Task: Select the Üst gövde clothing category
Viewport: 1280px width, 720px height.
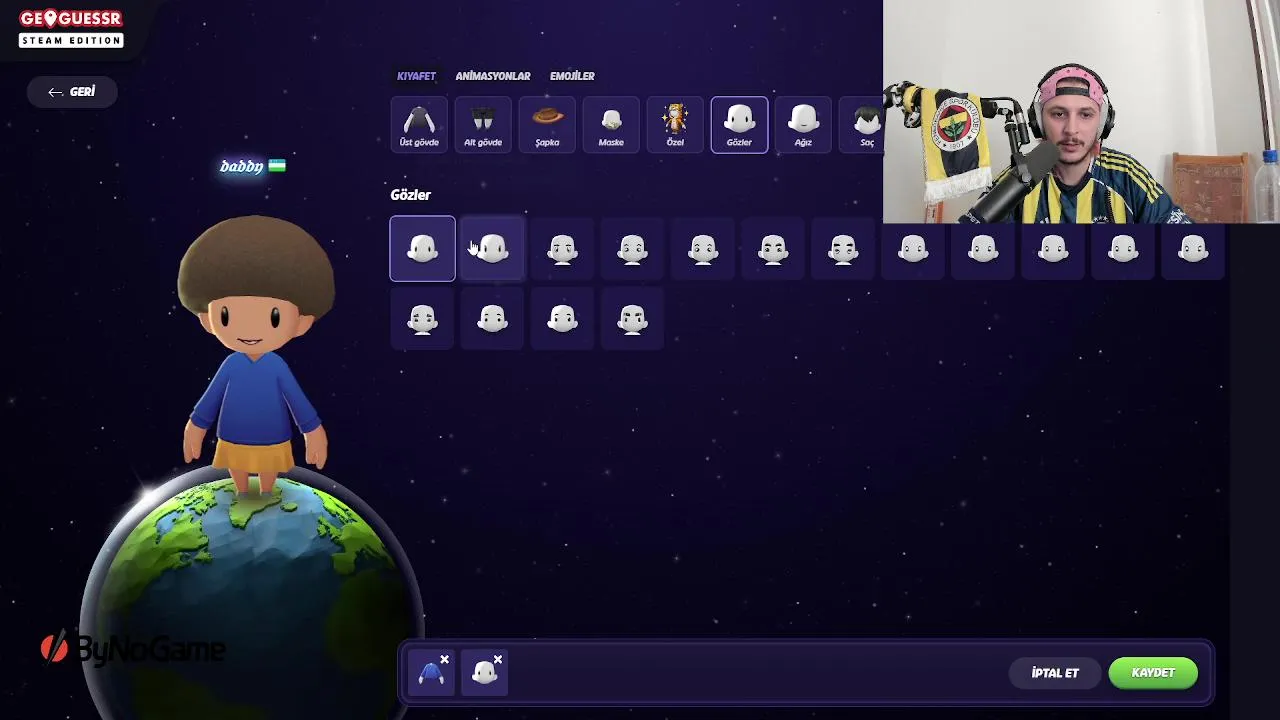Action: pos(419,125)
